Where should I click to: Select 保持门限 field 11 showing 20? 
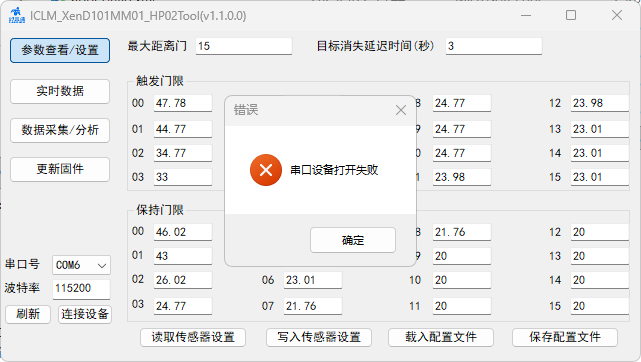point(462,306)
